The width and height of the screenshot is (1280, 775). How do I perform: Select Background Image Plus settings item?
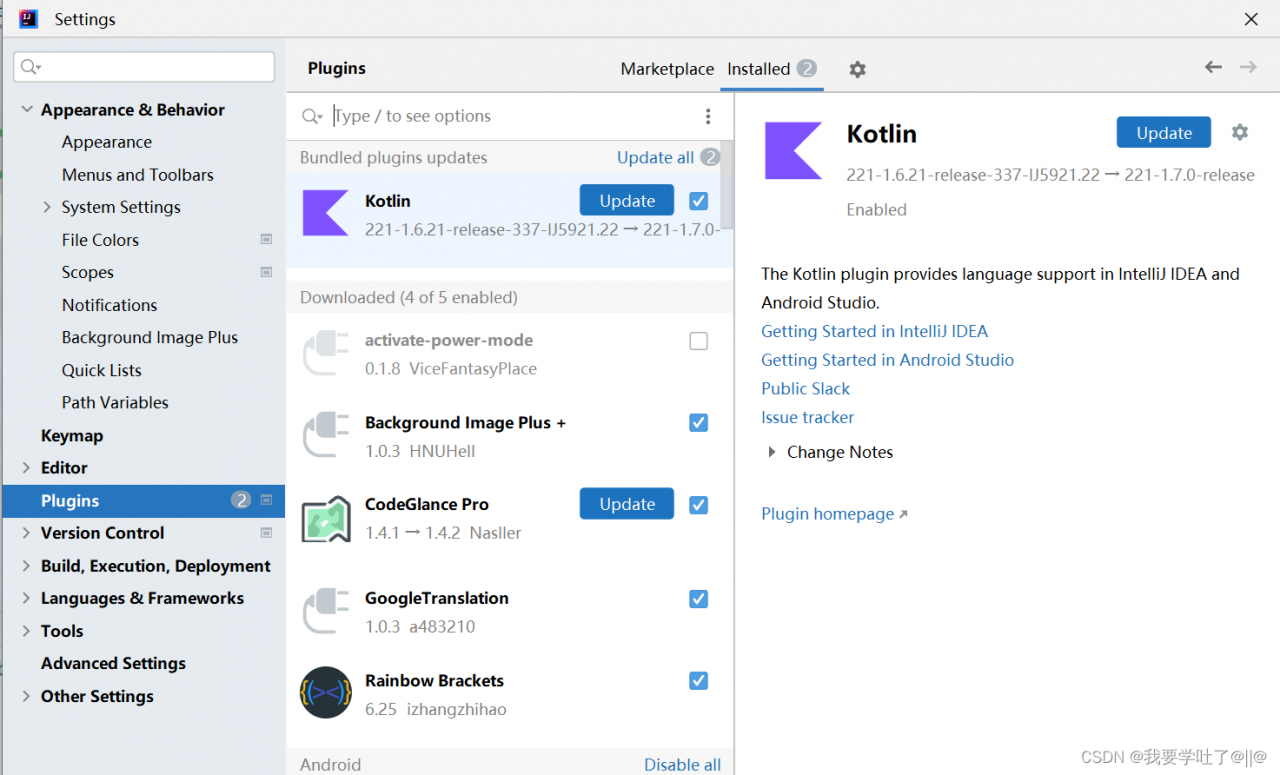pos(150,338)
